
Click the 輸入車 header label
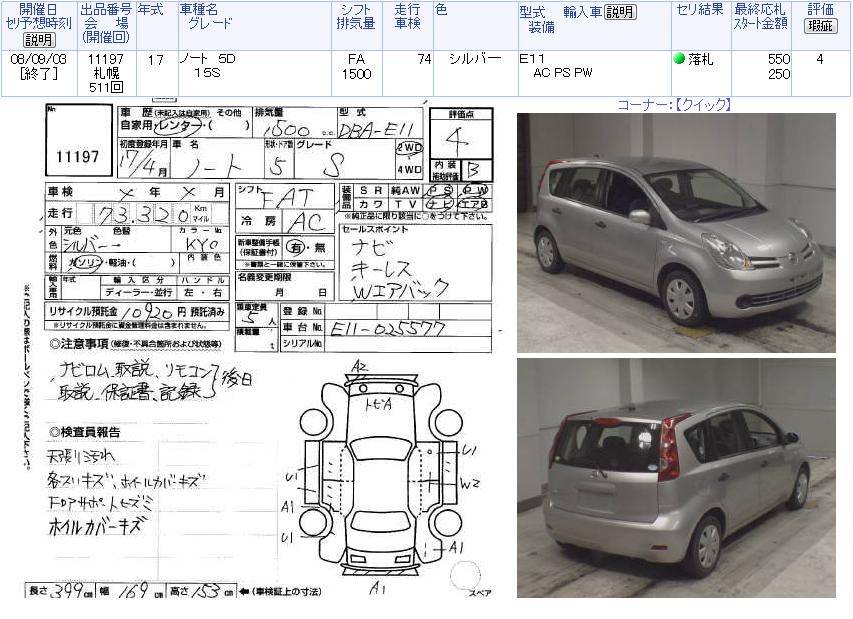(x=583, y=12)
